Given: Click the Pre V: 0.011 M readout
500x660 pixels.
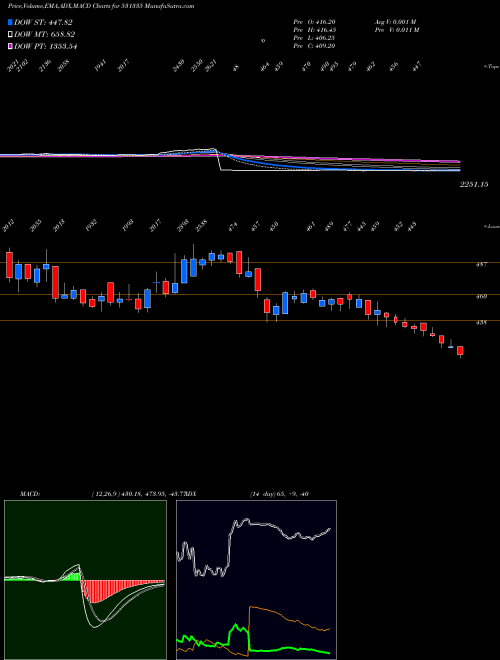Looking at the screenshot, I should pos(396,30).
